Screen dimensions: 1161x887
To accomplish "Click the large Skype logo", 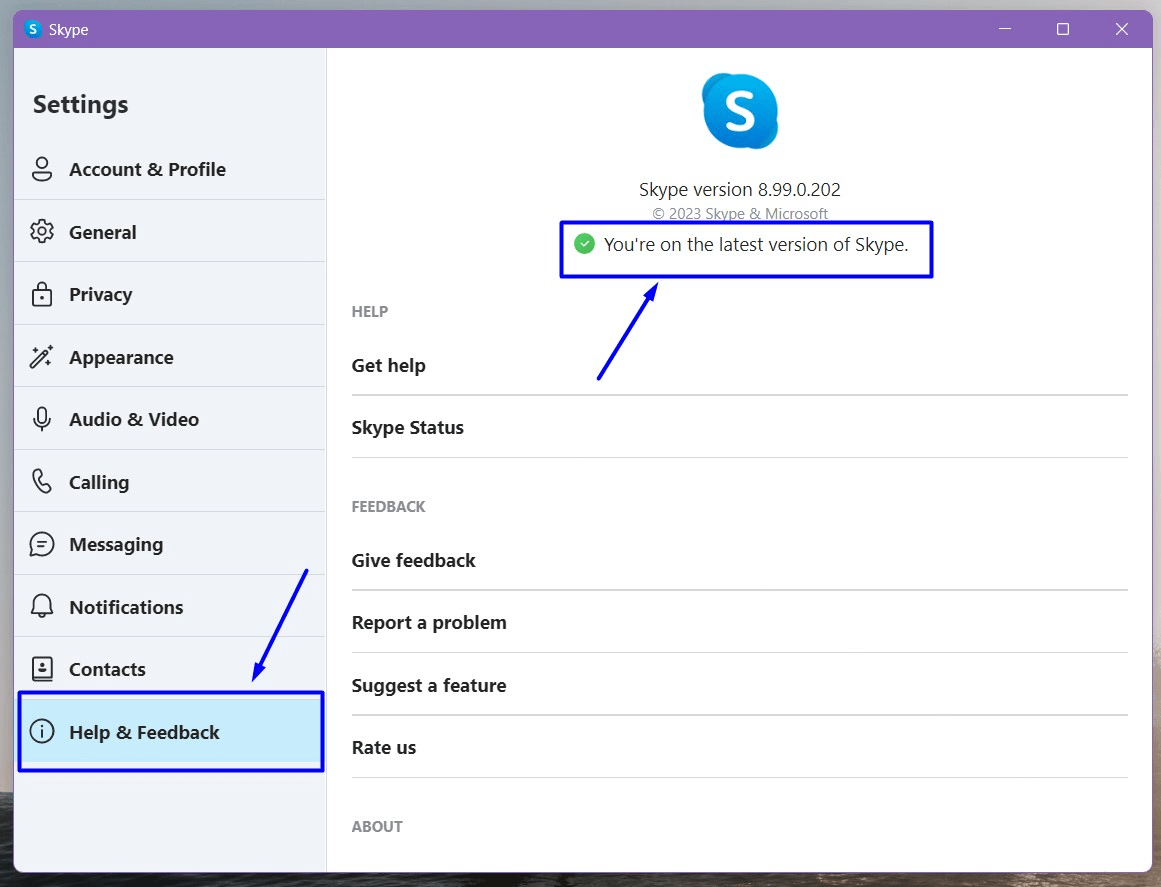I will (x=739, y=111).
